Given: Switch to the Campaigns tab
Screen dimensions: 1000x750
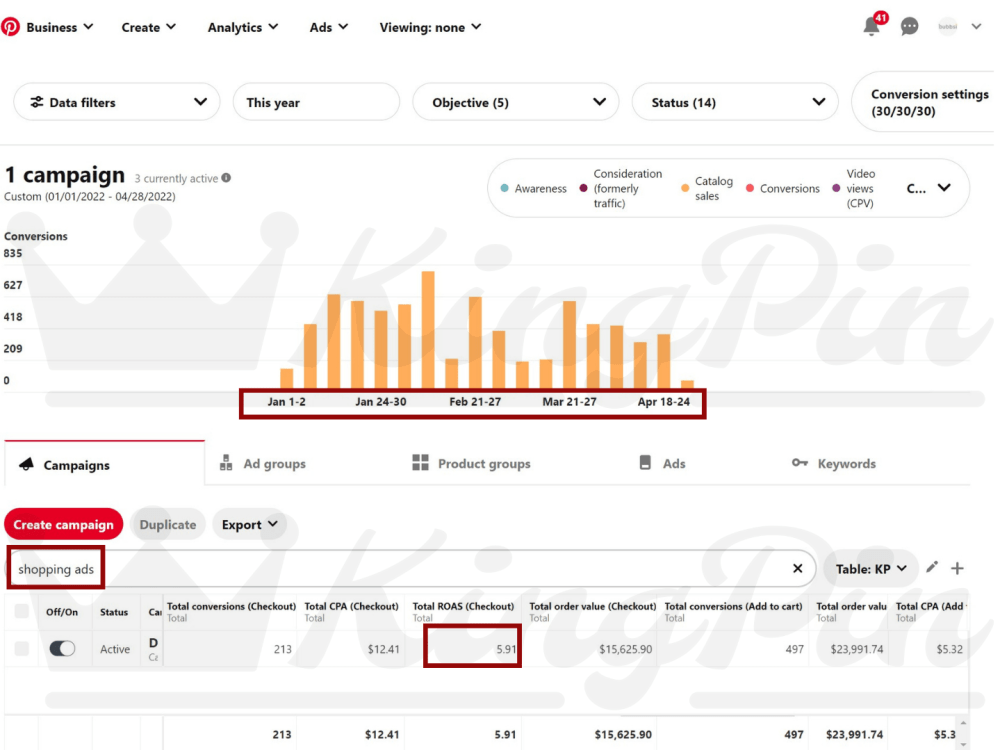Looking at the screenshot, I should click(x=105, y=464).
